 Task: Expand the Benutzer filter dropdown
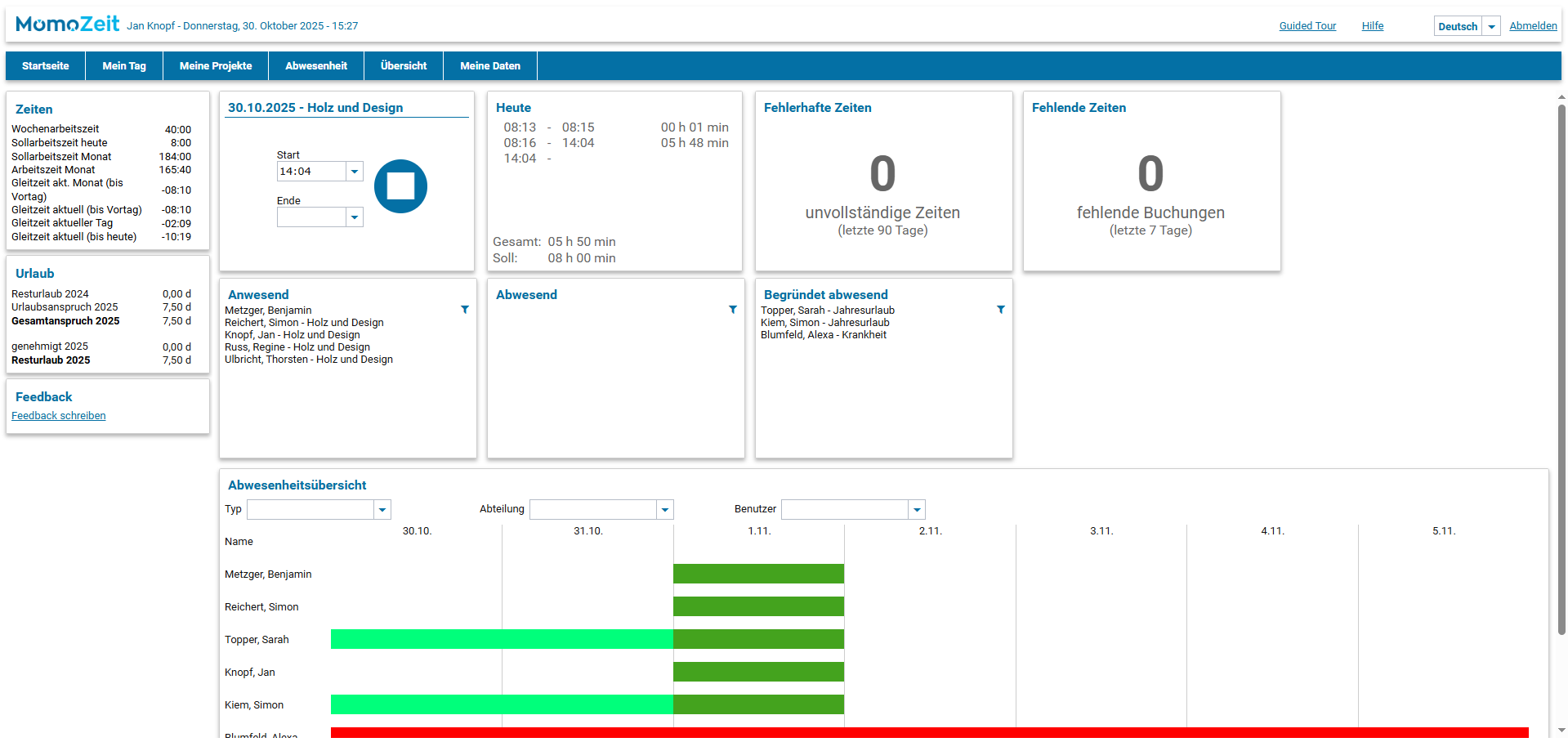(917, 510)
